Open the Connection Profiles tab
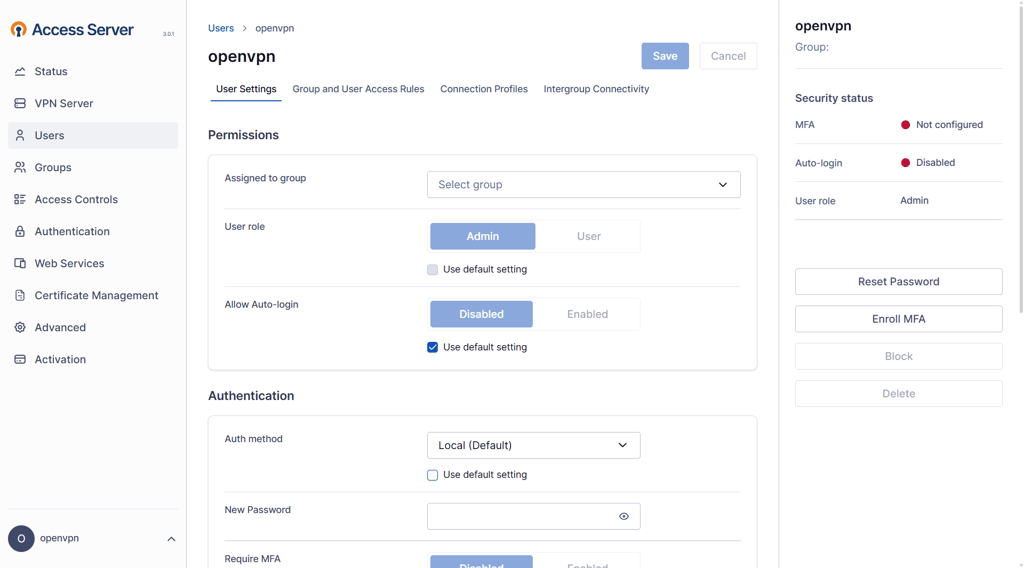Viewport: 1024px width, 568px height. [x=484, y=89]
